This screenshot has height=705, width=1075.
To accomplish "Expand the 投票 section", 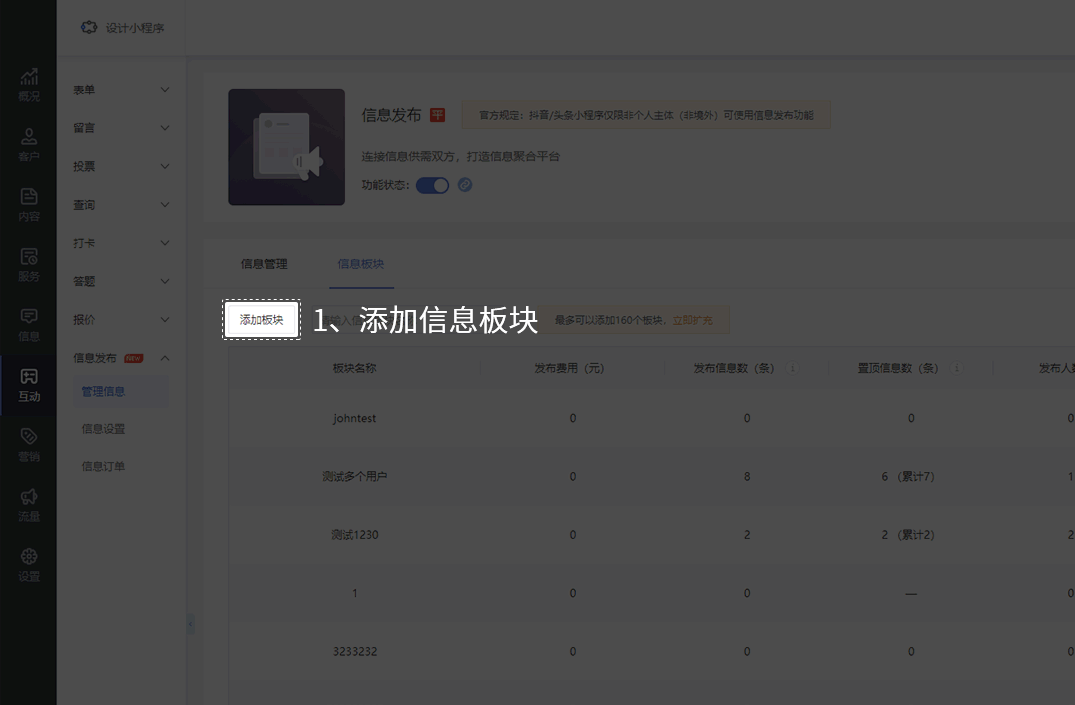I will click(120, 166).
